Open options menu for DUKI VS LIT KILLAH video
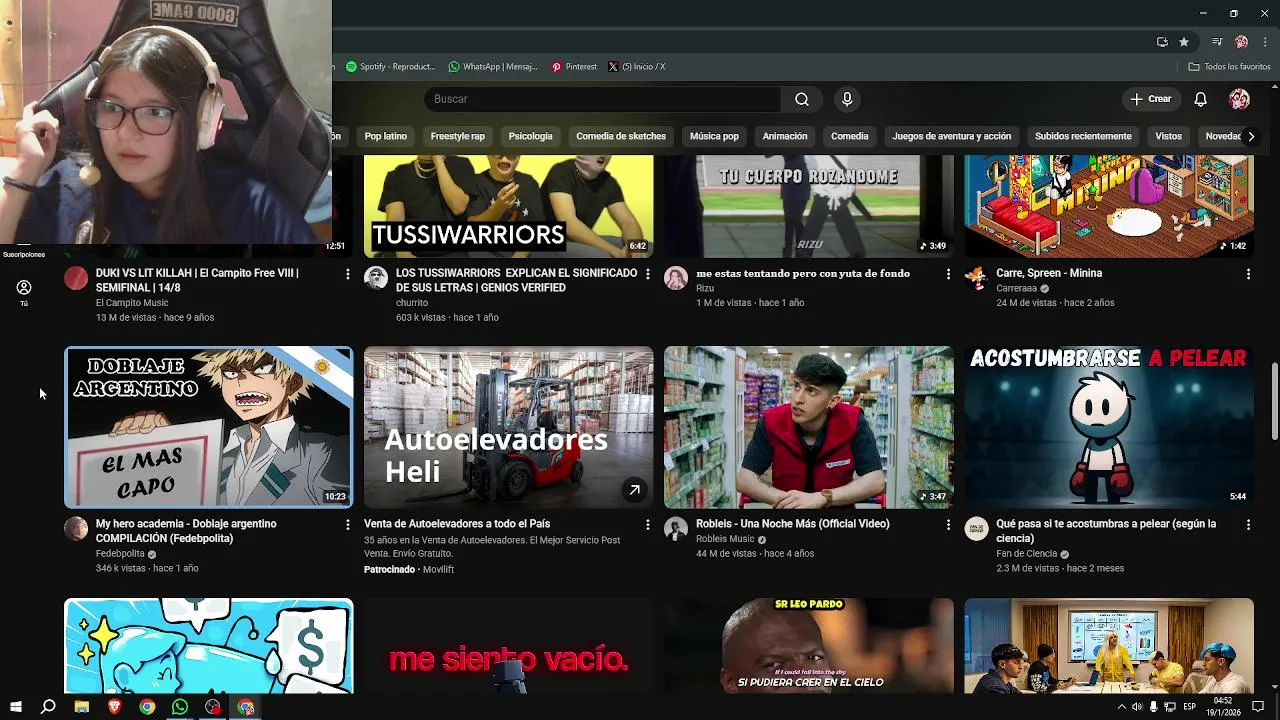 tap(348, 274)
